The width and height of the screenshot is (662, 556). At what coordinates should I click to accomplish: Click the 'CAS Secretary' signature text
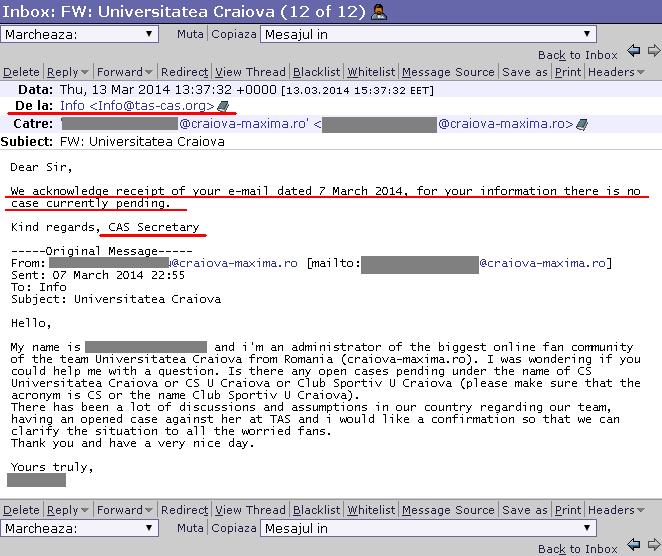click(x=154, y=227)
